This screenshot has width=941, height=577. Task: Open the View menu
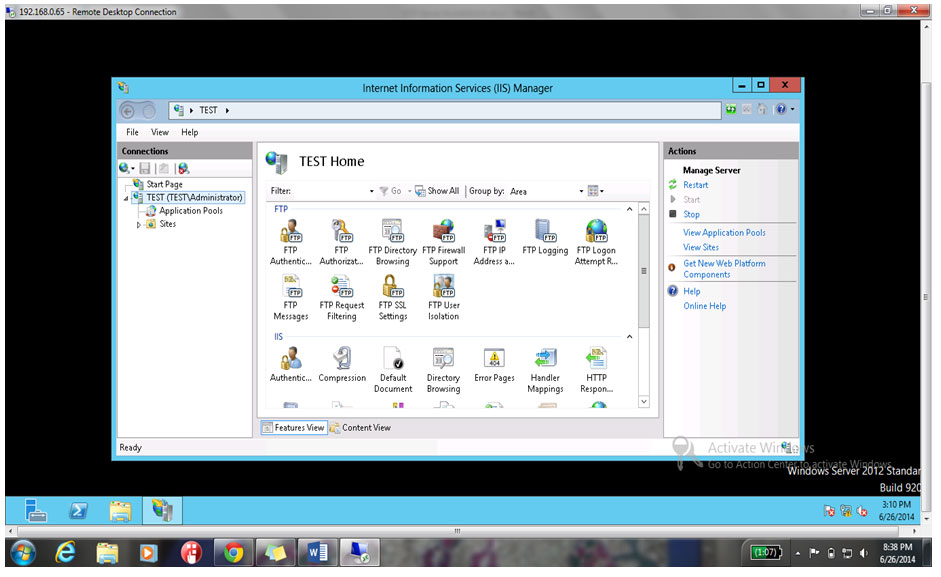coord(160,132)
